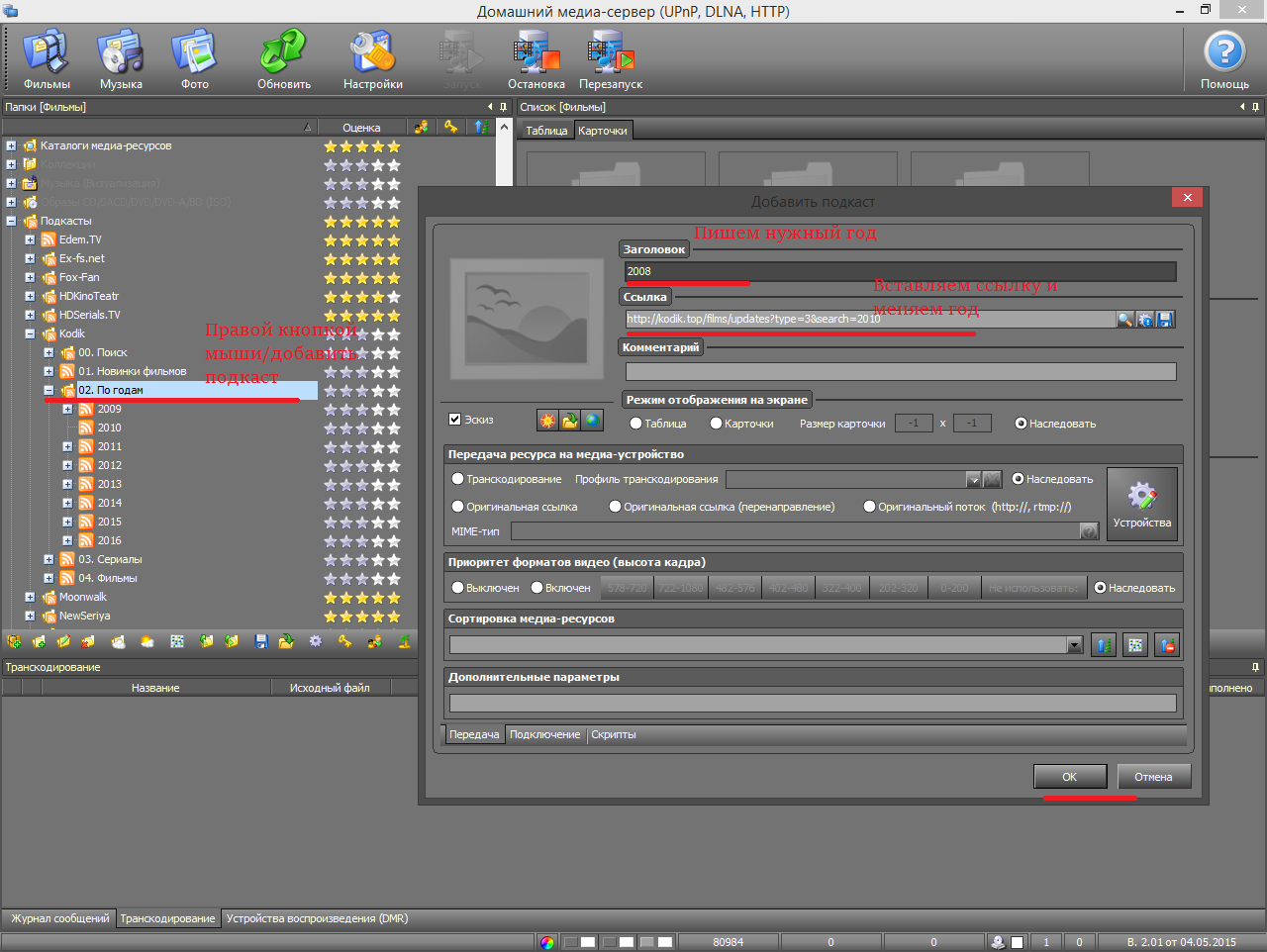The image size is (1267, 952).
Task: Click the Устройства devices button
Action: (x=1141, y=505)
